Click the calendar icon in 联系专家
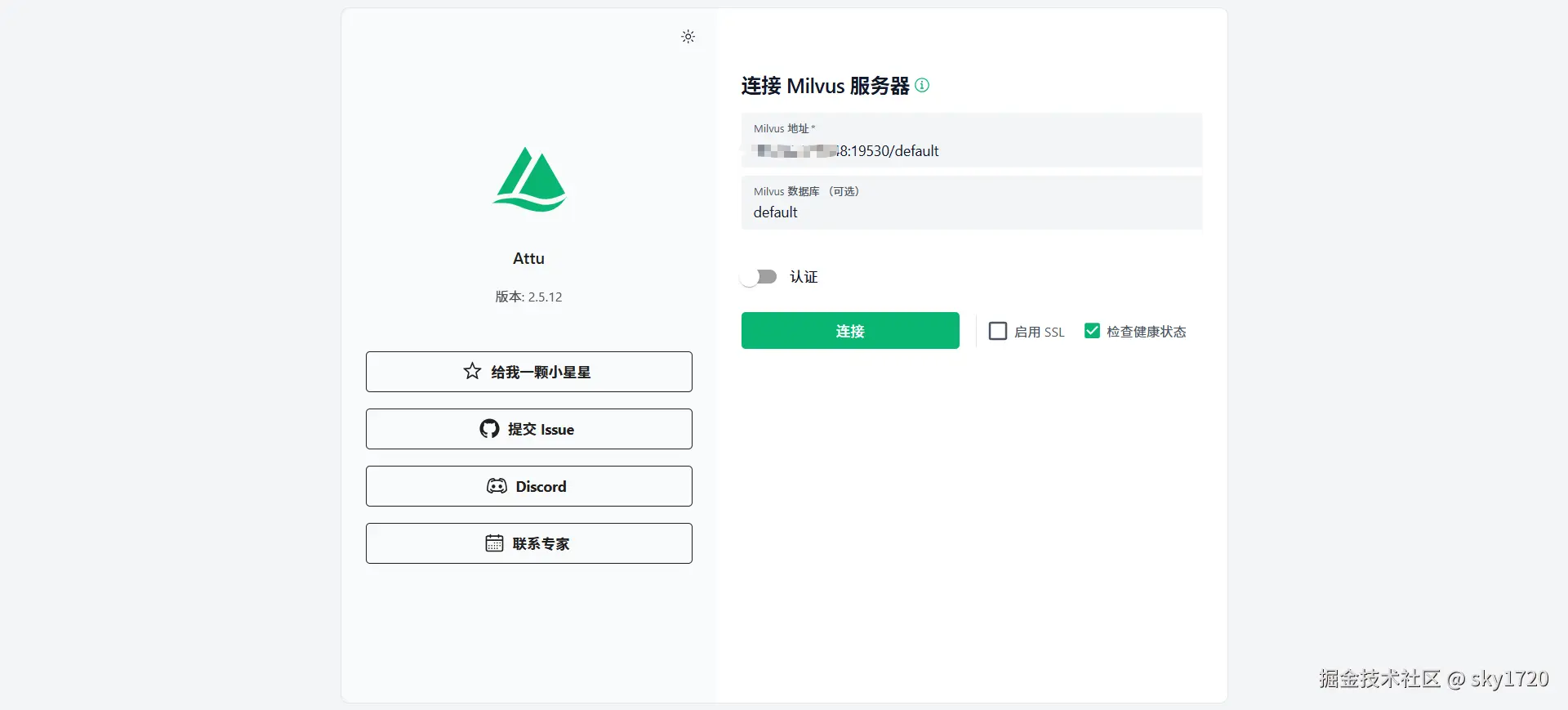The image size is (1568, 710). coord(494,543)
